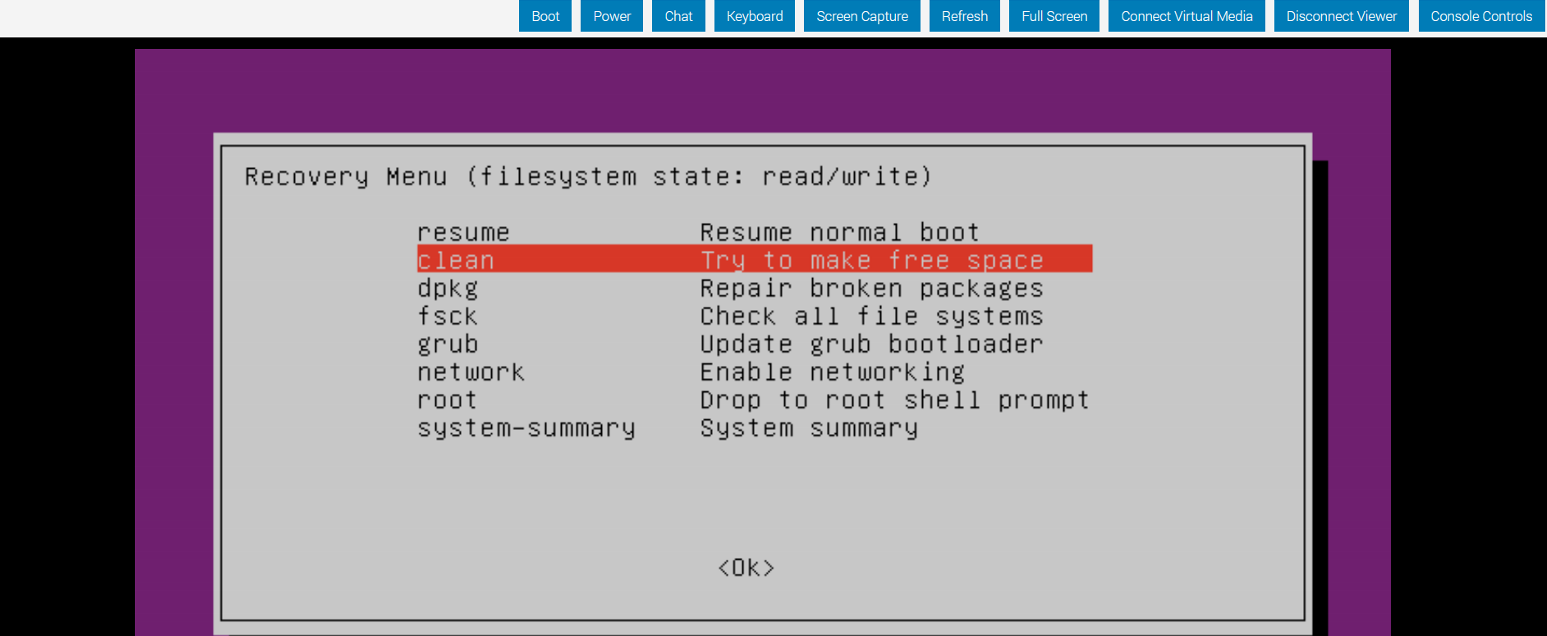
Task: Click the Screen Capture button
Action: pyautogui.click(x=862, y=16)
